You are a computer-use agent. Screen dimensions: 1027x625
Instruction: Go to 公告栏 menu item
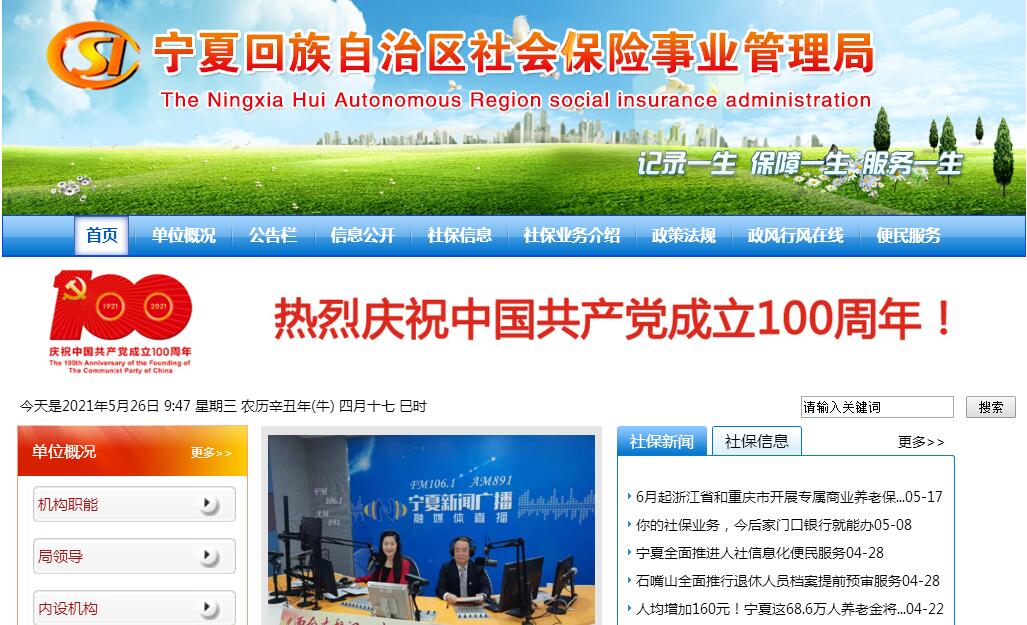(x=273, y=236)
